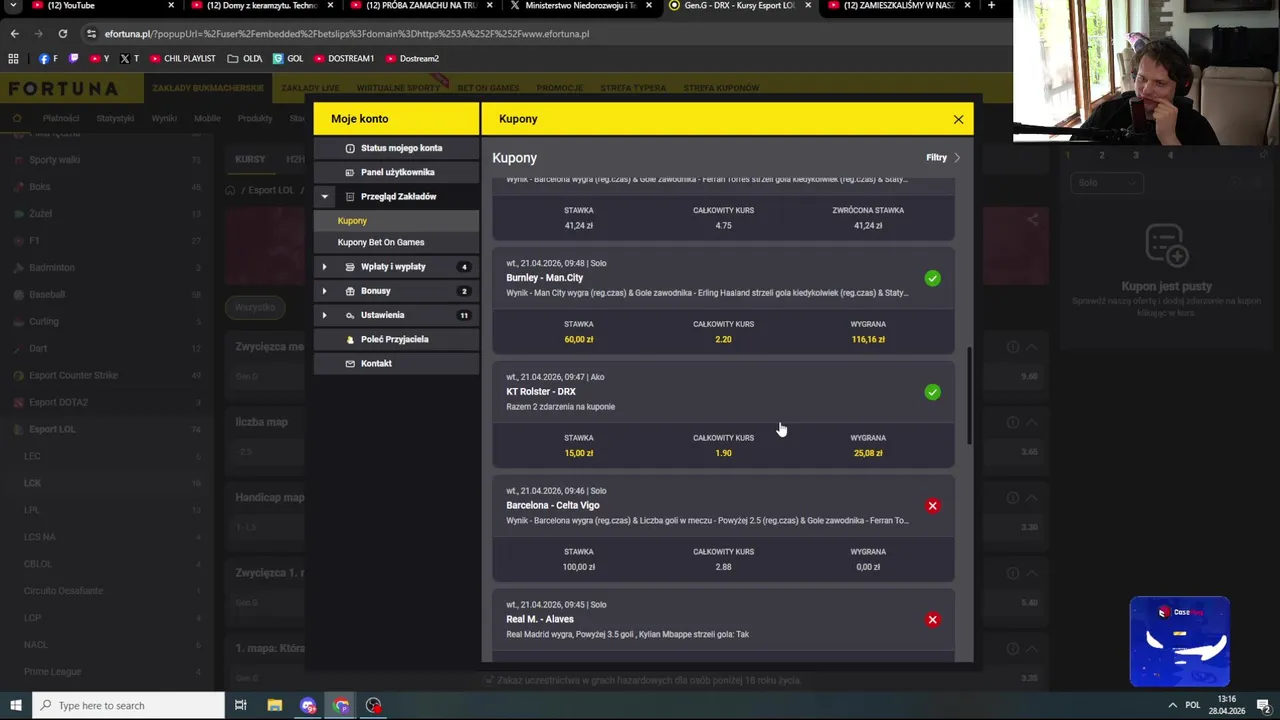
Task: Open the Barcelona - Celta Vigo coupon
Action: click(723, 529)
